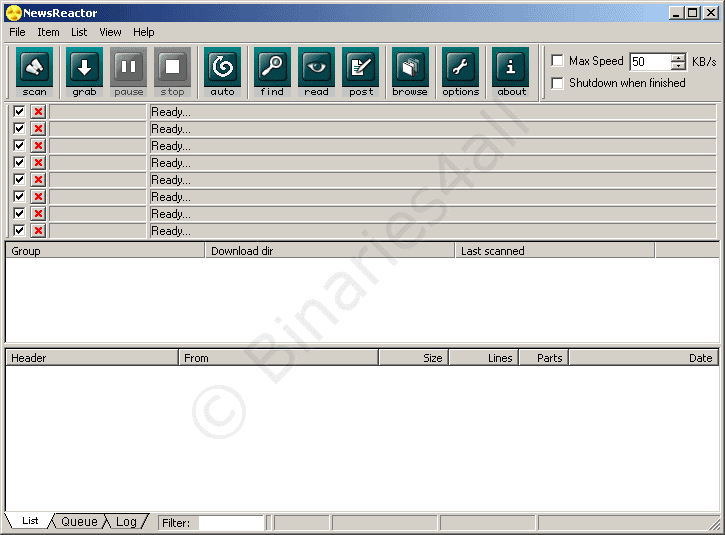The image size is (725, 535).
Task: Open the View menu
Action: 110,32
